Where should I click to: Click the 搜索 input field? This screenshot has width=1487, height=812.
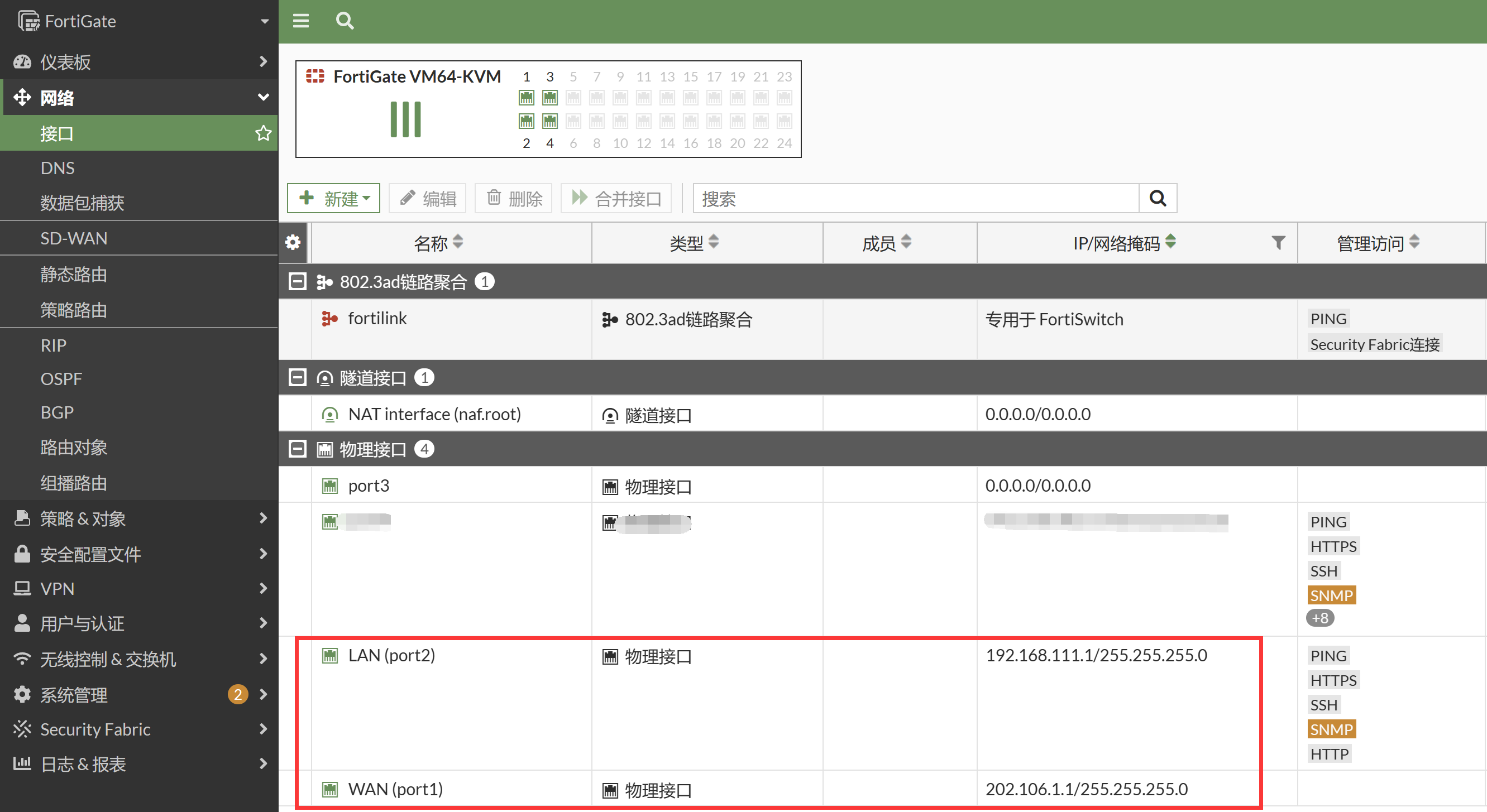pyautogui.click(x=916, y=199)
